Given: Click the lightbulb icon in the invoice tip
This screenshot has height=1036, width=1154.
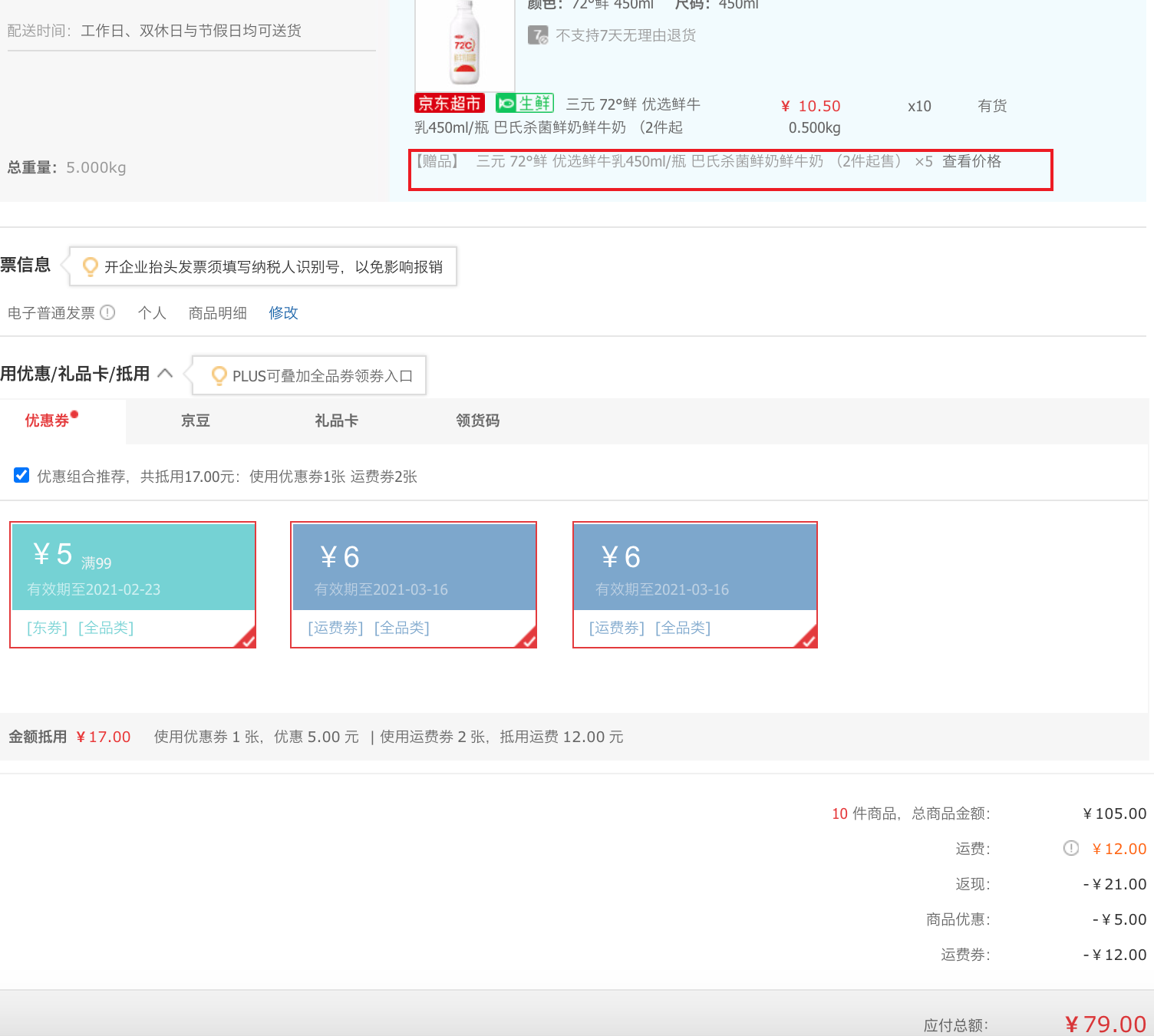Looking at the screenshot, I should (90, 266).
